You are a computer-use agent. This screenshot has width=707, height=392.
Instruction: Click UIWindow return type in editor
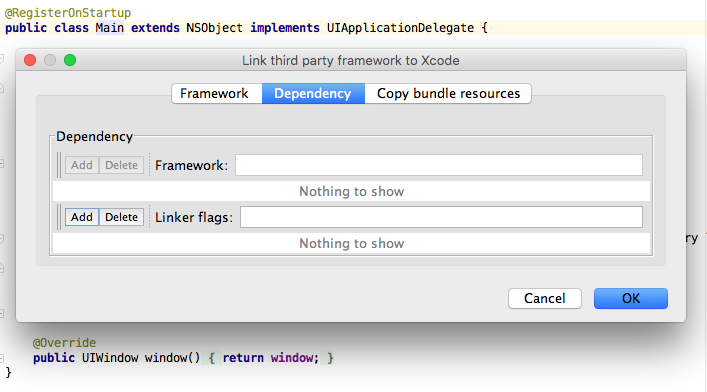click(x=110, y=358)
